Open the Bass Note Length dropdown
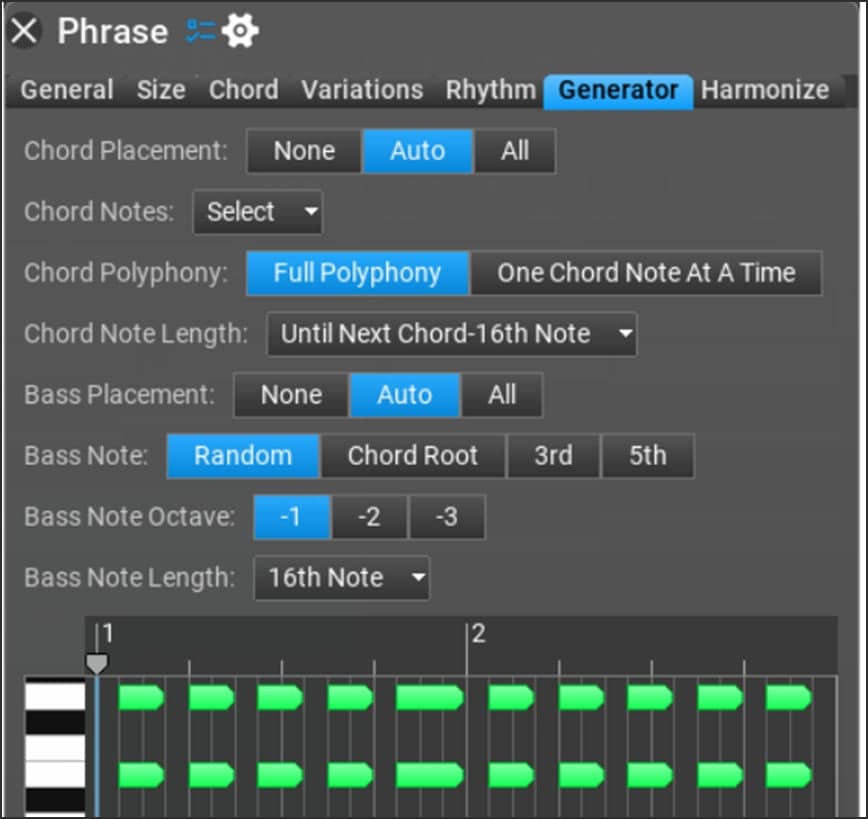The width and height of the screenshot is (868, 819). coord(341,577)
